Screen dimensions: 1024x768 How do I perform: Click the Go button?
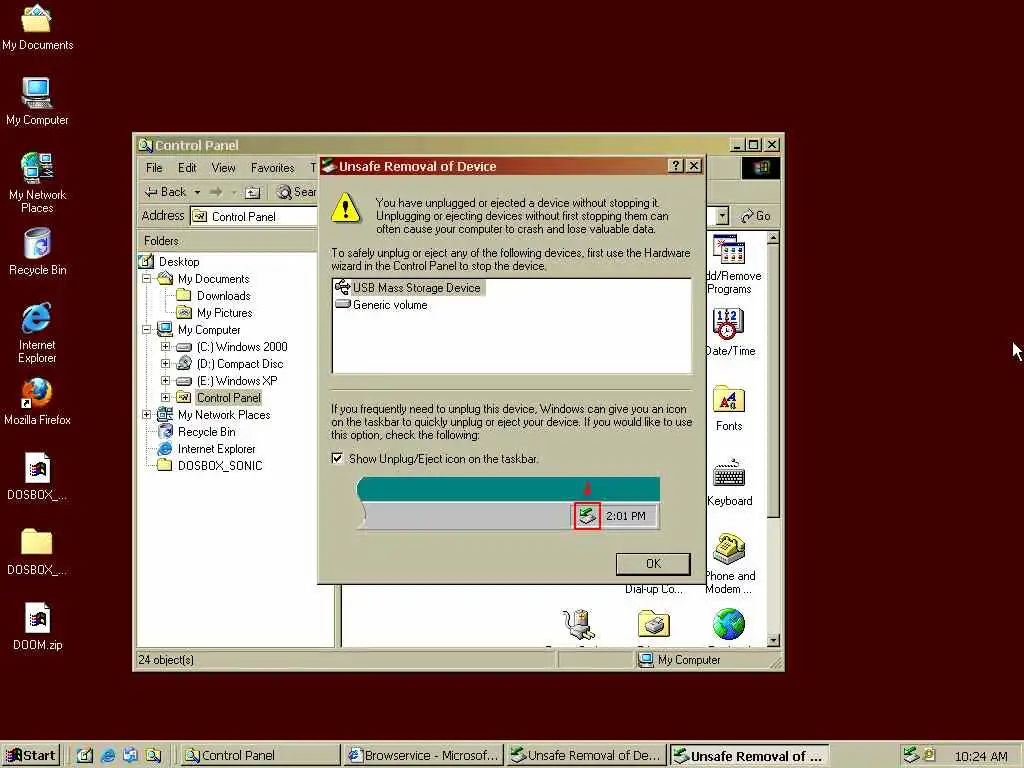pyautogui.click(x=756, y=216)
